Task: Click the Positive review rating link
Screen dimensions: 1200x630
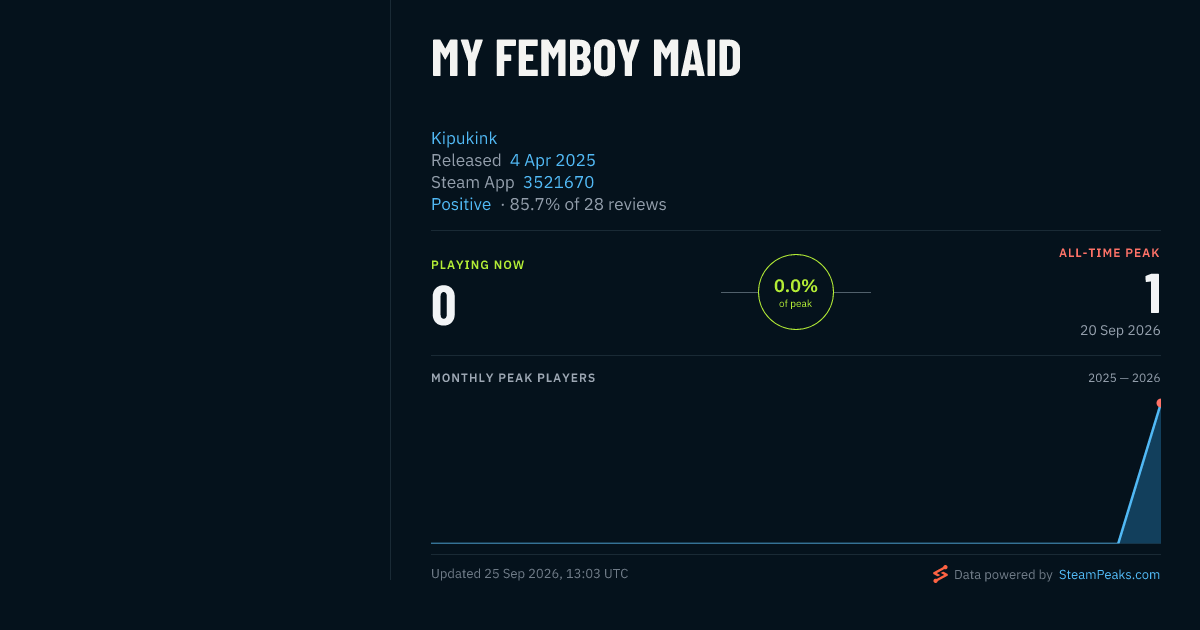Action: [461, 204]
